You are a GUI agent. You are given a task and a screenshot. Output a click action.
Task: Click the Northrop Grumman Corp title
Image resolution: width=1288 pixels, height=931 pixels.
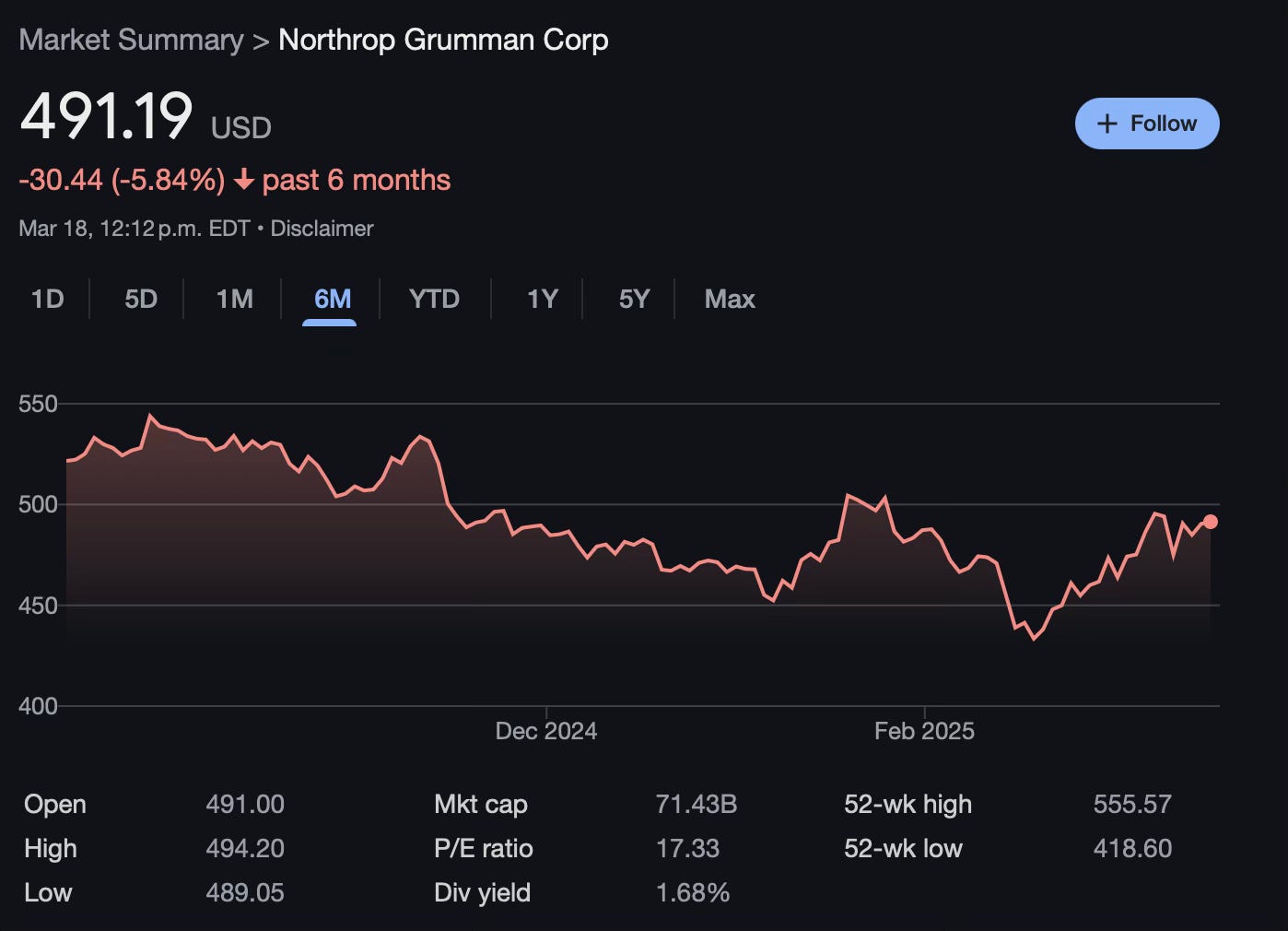pos(443,40)
